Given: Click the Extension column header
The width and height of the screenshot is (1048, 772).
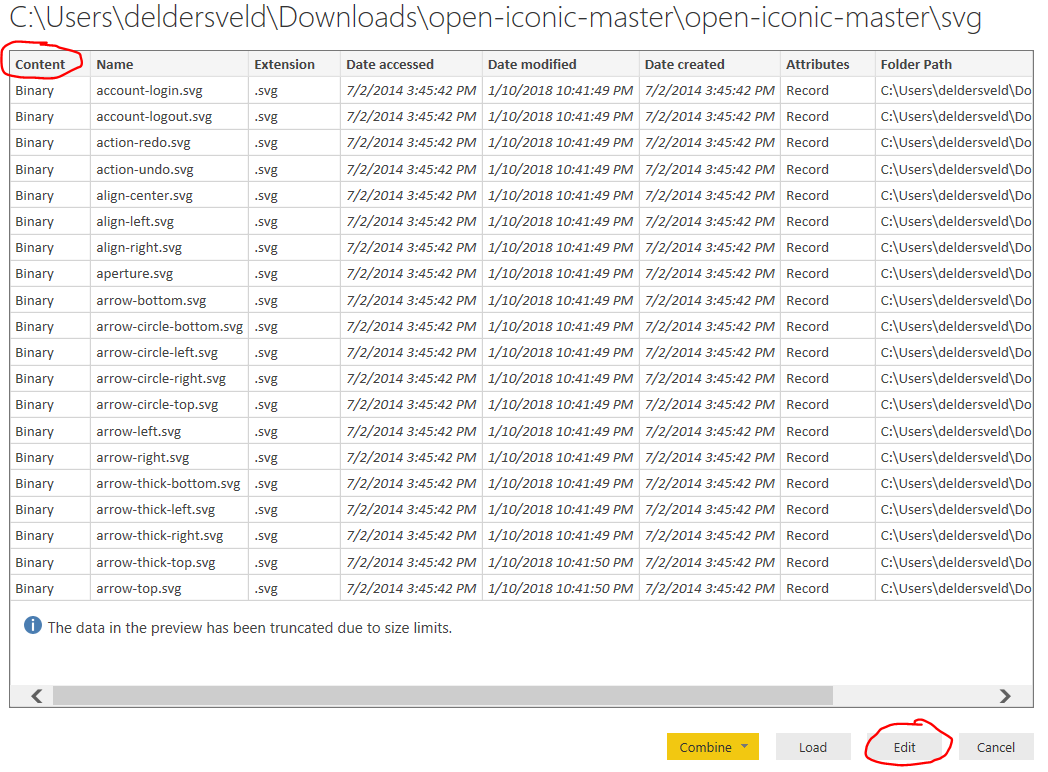Looking at the screenshot, I should tap(284, 64).
